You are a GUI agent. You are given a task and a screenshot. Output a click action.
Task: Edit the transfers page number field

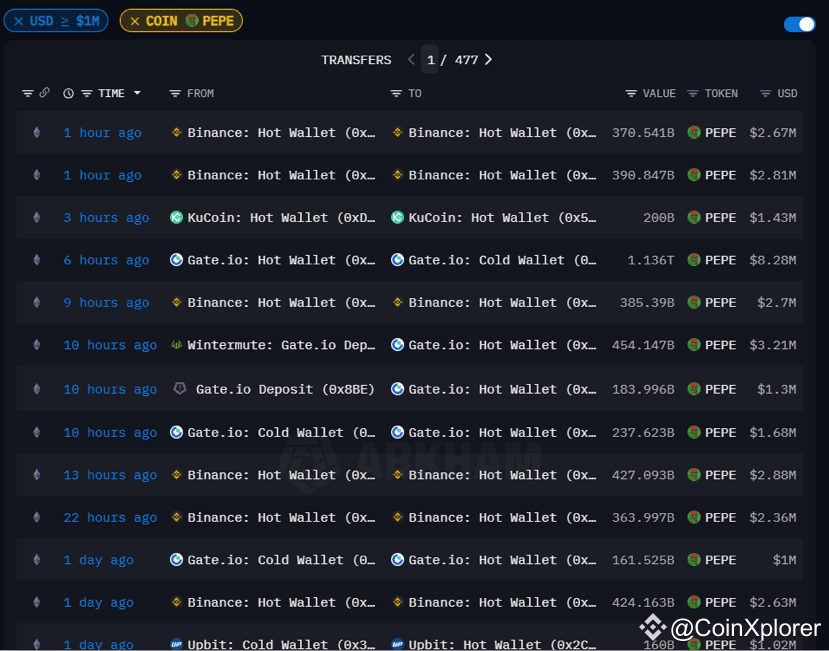[430, 60]
